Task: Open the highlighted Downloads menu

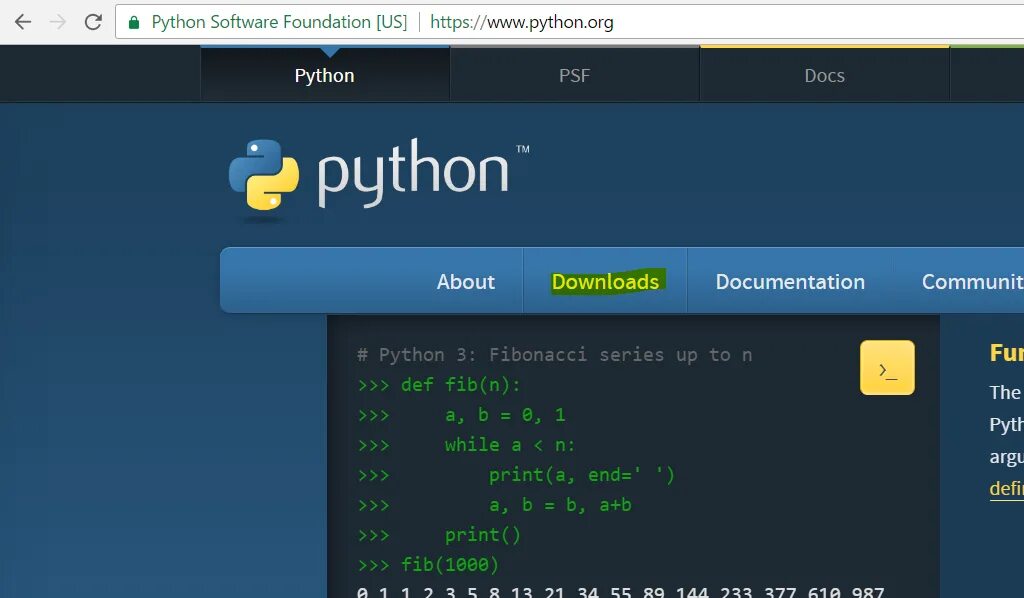Action: coord(605,281)
